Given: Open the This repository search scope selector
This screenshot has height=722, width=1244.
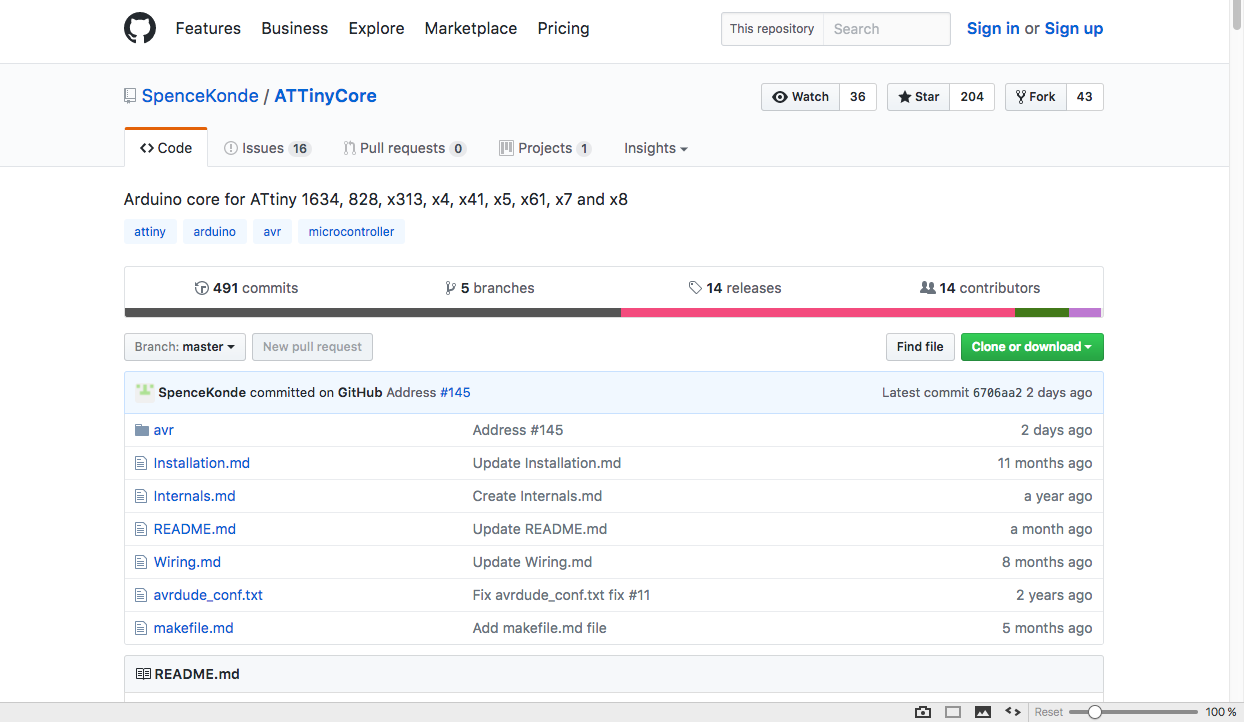Looking at the screenshot, I should point(772,29).
